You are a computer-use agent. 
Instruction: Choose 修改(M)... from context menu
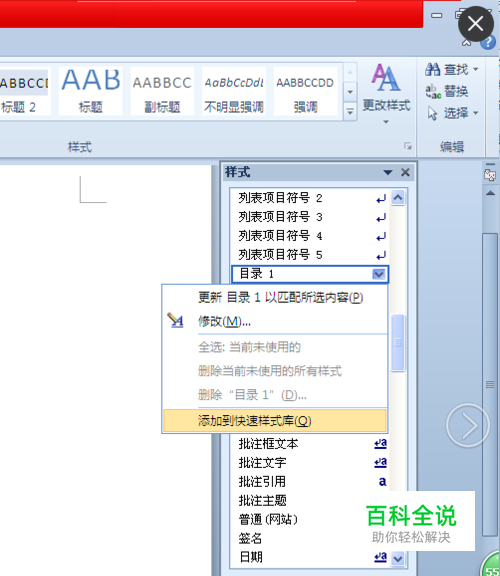click(275, 321)
